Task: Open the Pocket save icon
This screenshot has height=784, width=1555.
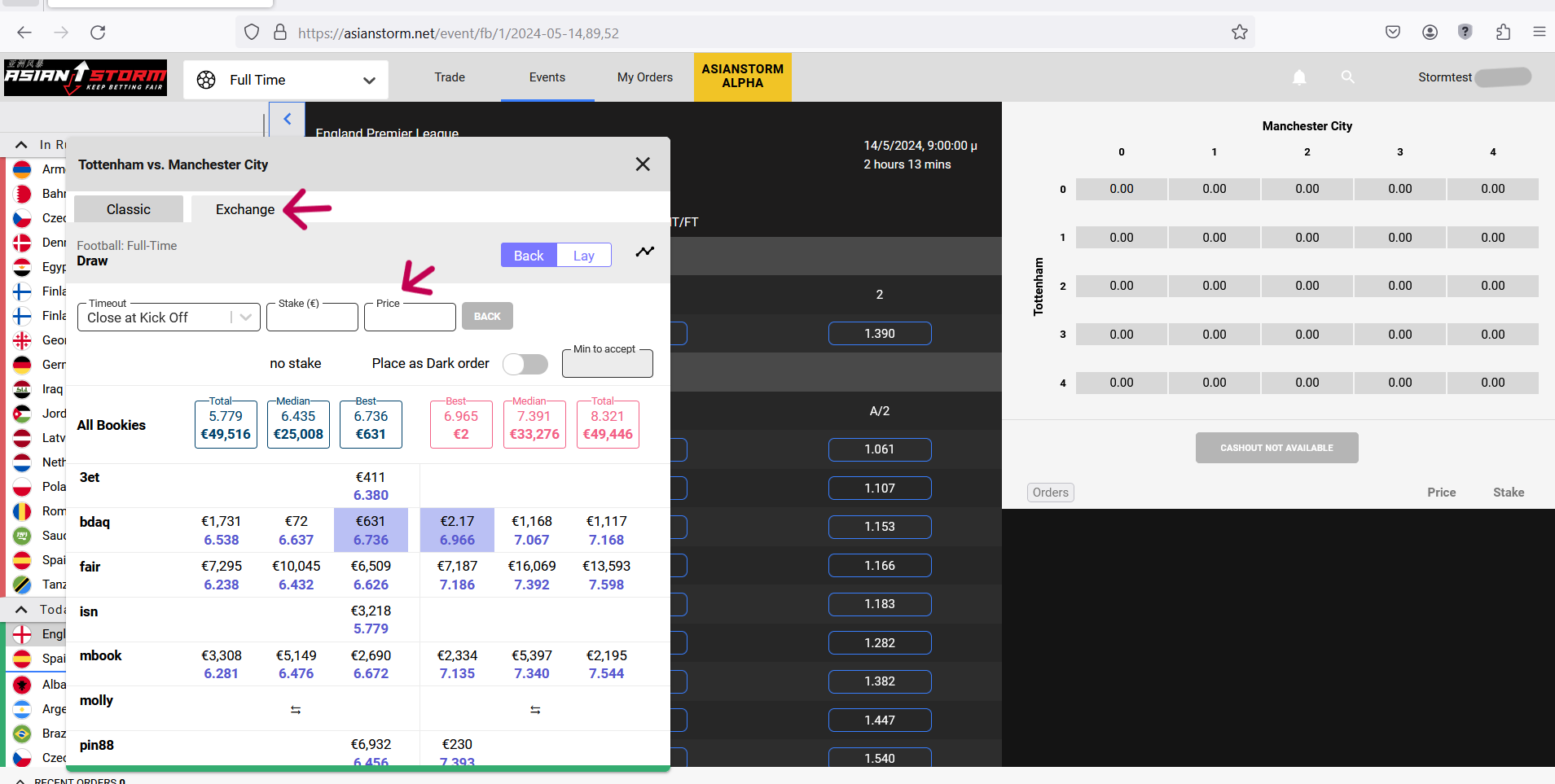Action: [x=1393, y=33]
